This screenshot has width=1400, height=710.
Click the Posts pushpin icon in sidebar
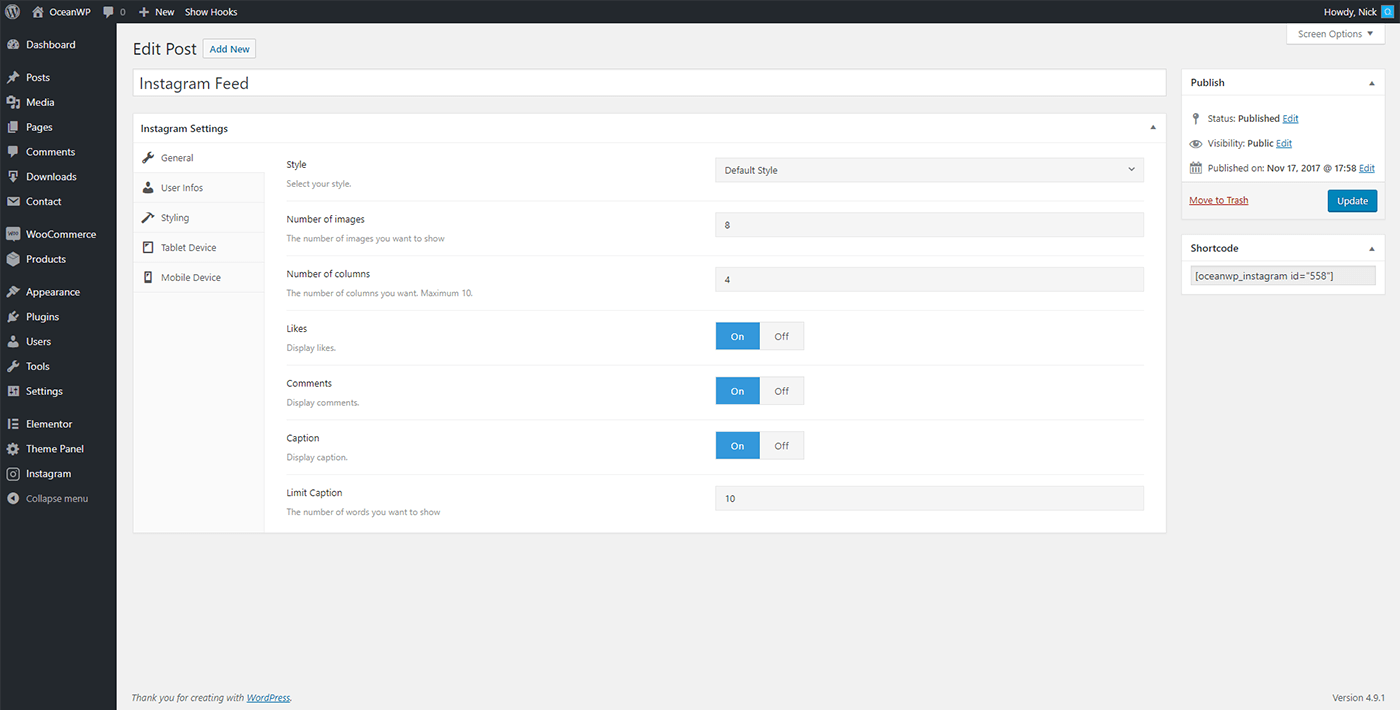[x=13, y=78]
